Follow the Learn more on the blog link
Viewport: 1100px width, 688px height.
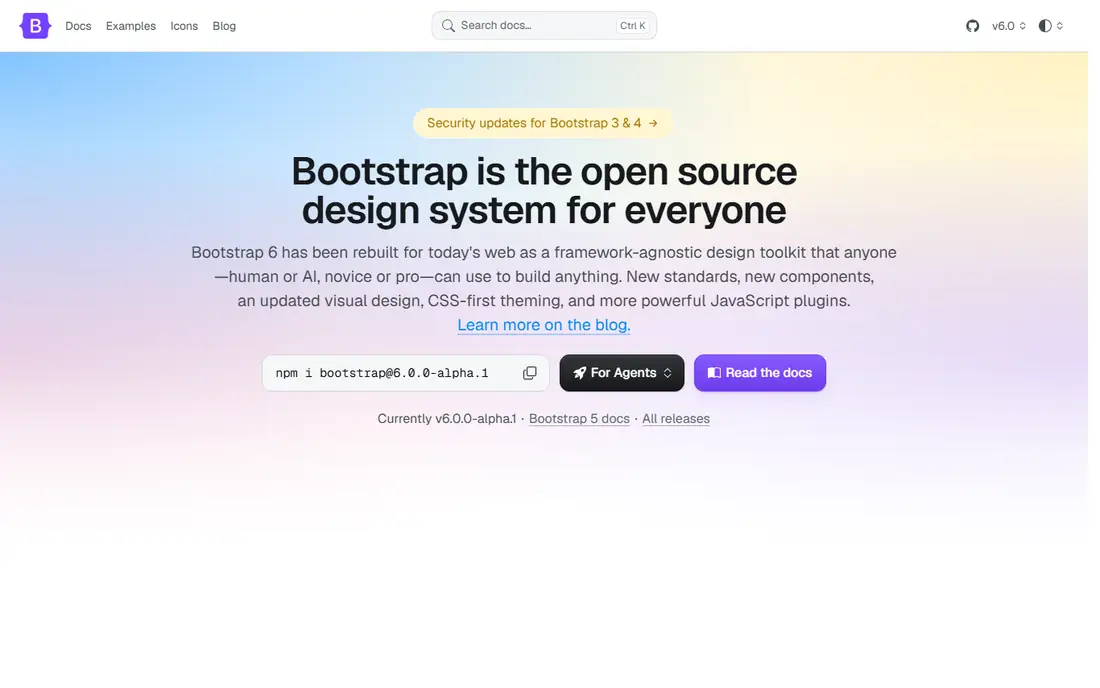pos(544,325)
